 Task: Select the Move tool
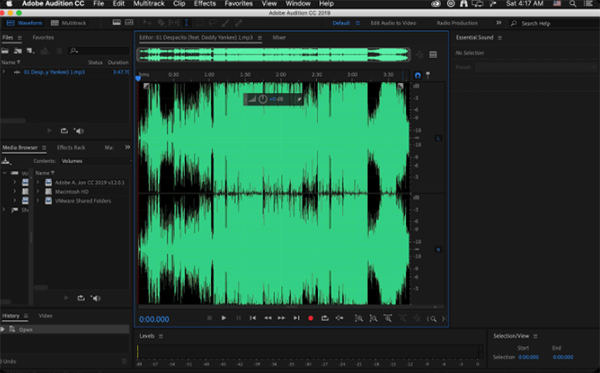[147, 23]
